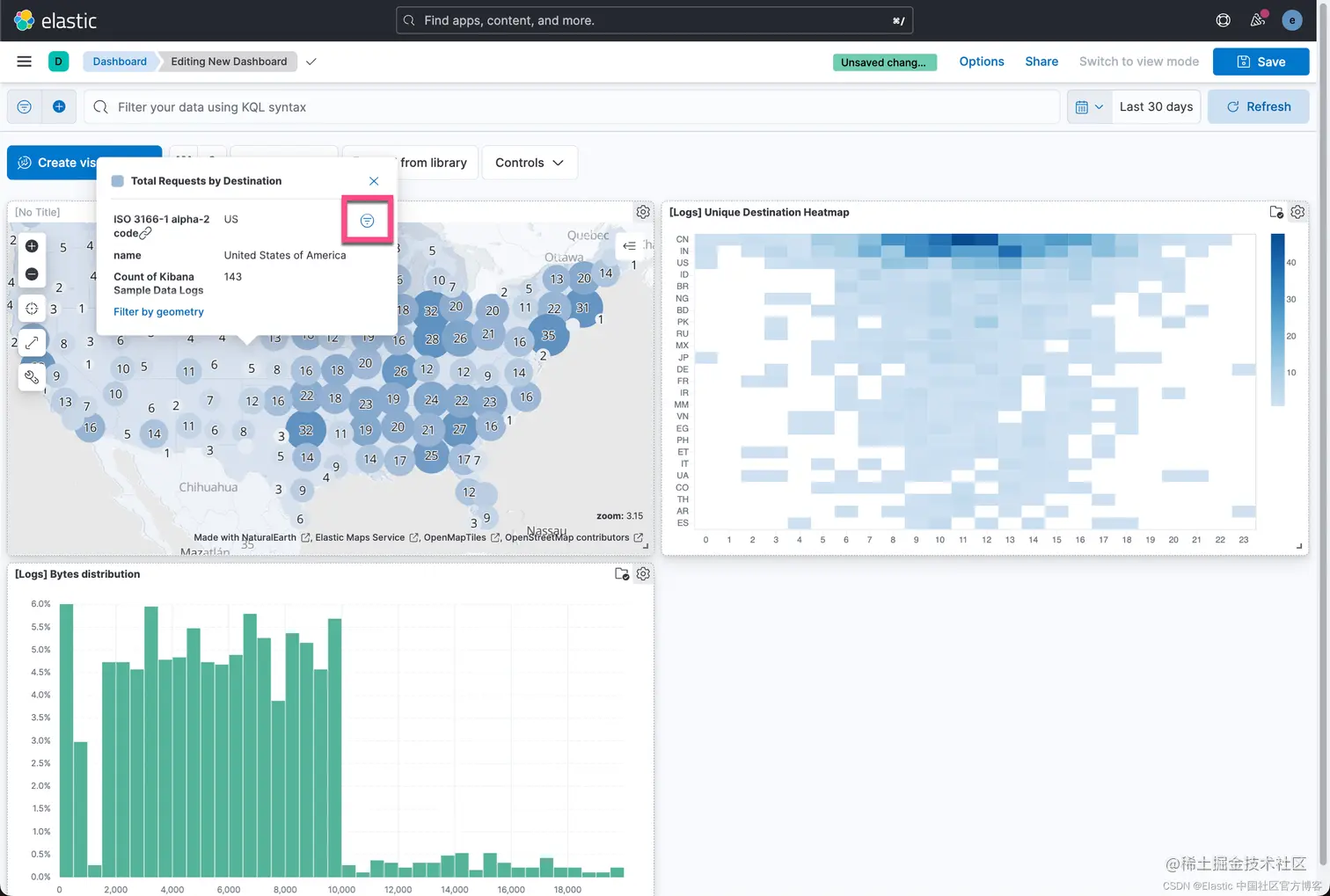Click the elastic logo

(x=55, y=20)
